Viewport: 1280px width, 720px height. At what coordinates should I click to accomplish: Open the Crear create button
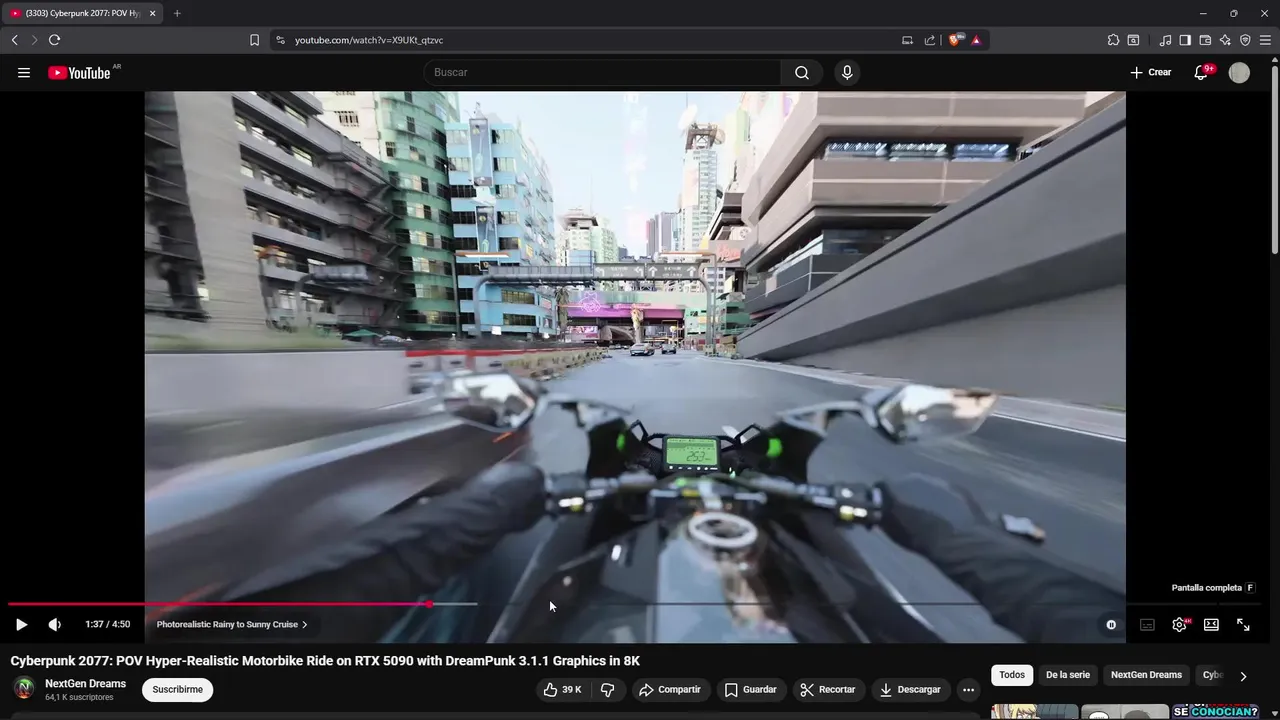[x=1151, y=72]
